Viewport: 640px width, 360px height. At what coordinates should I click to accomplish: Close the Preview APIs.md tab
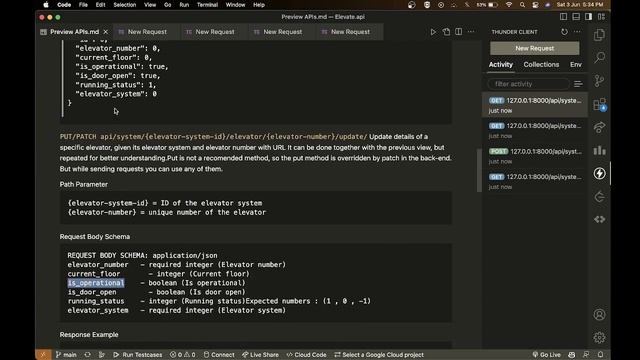pyautogui.click(x=106, y=32)
